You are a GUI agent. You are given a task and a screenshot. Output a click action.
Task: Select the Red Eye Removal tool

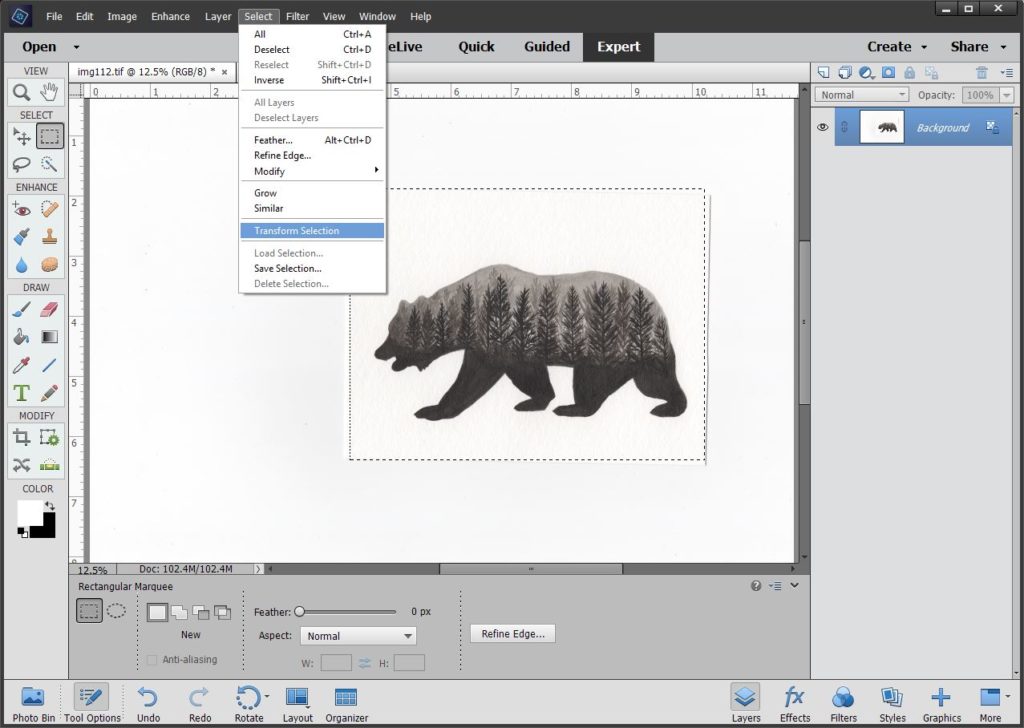(22, 210)
